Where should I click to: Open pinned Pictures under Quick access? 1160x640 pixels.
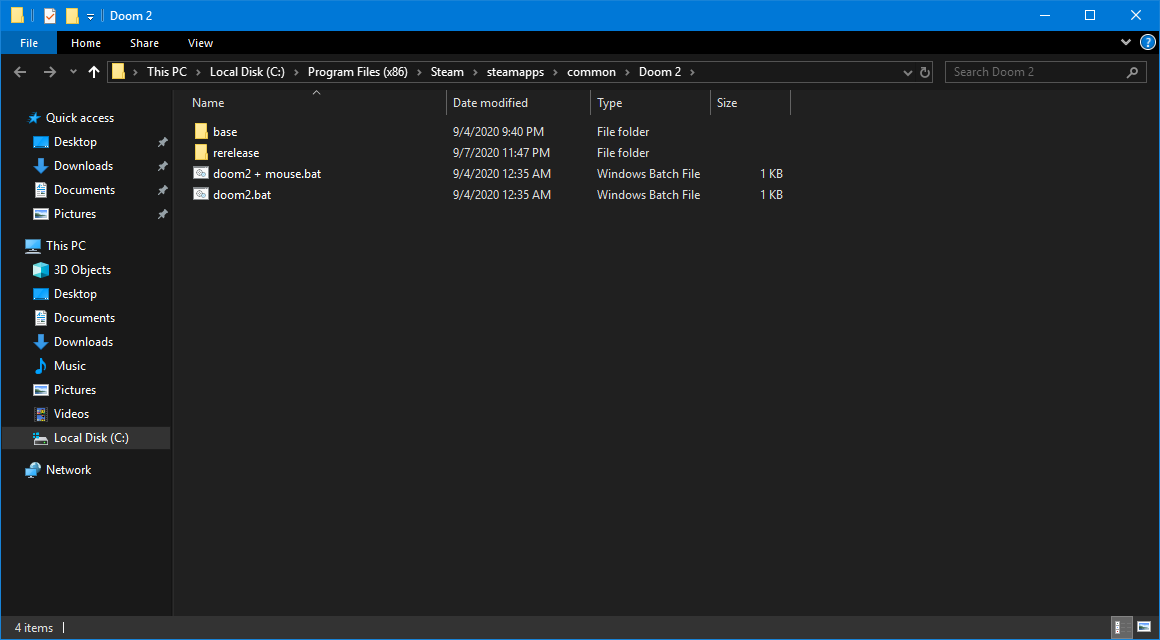(x=75, y=214)
